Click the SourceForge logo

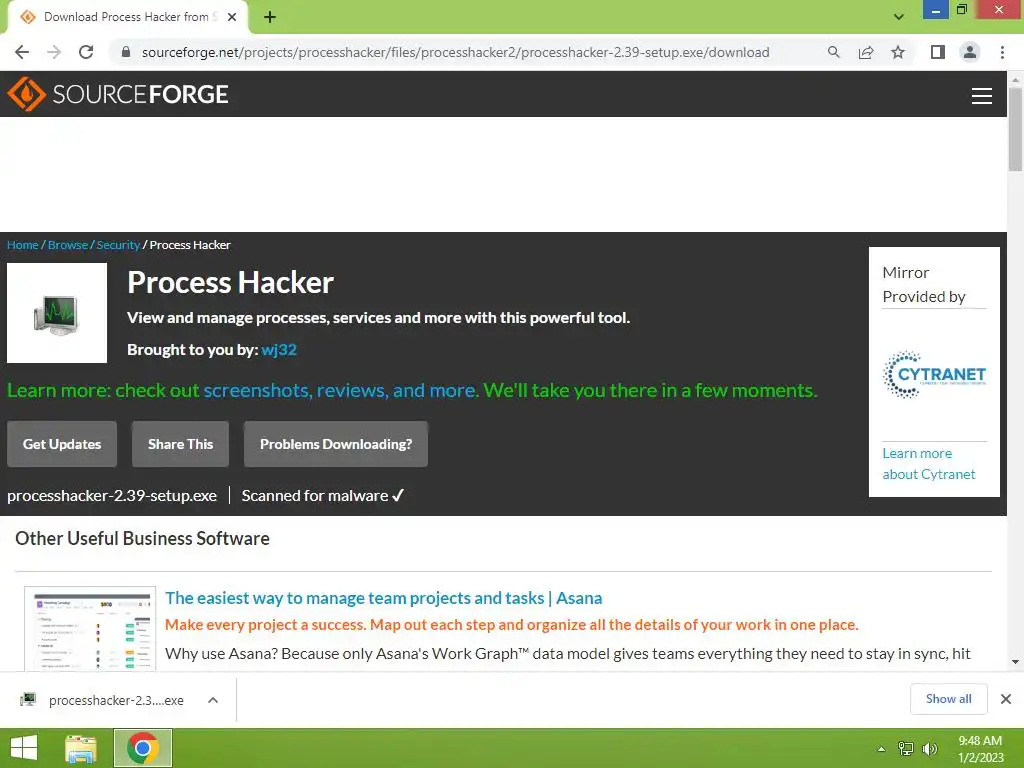point(118,94)
